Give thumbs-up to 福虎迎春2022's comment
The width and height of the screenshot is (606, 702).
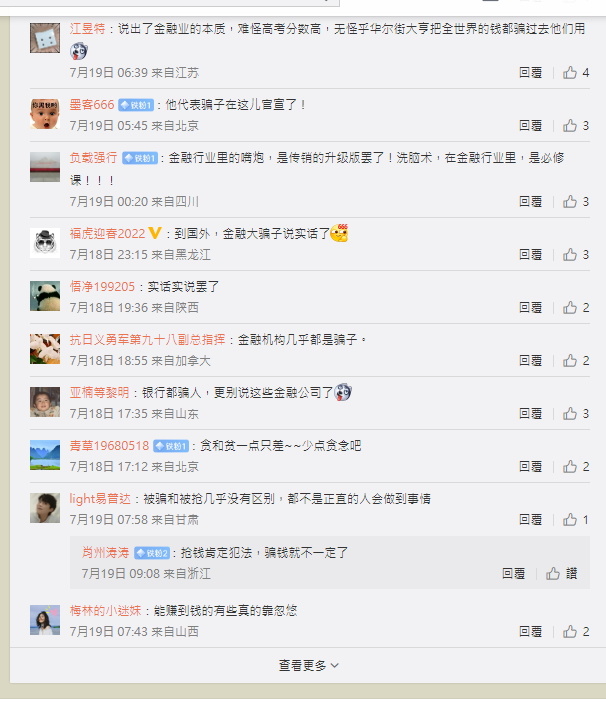[576, 255]
